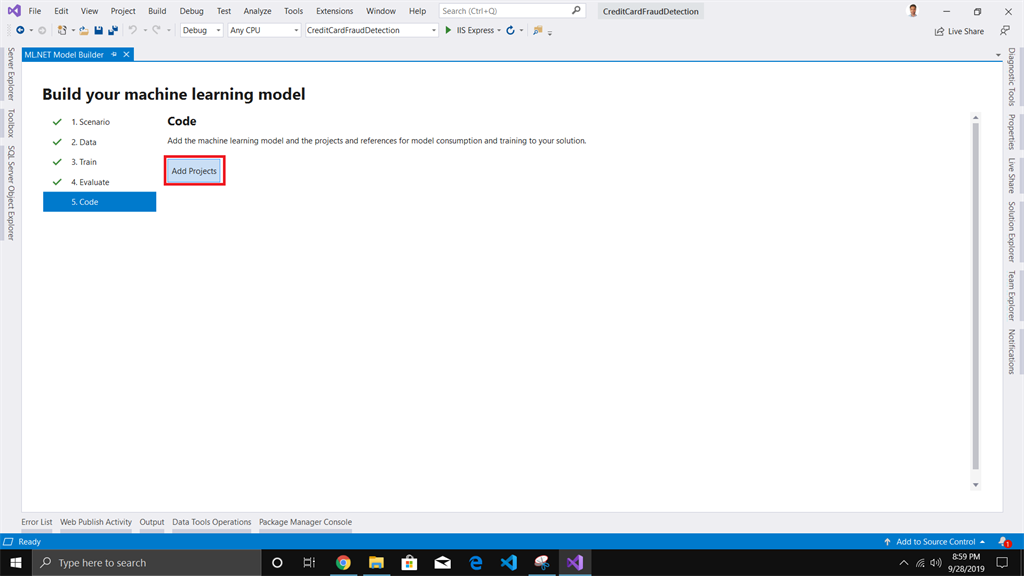Open the Solution Explorer side tab
Viewport: 1024px width, 576px height.
coord(1011,232)
